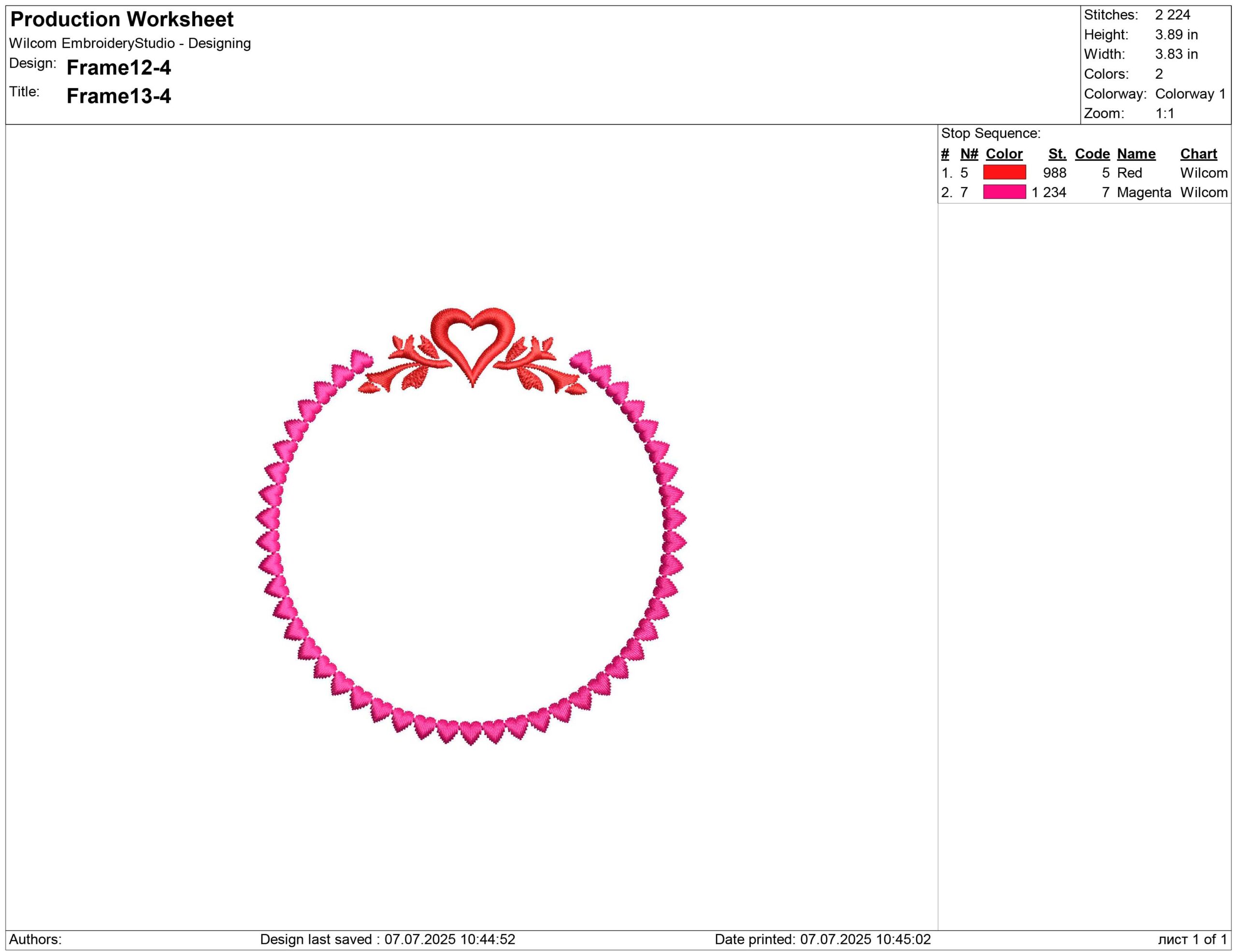Click the bottom-center pink heart of ring
The image size is (1237, 952).
470,732
